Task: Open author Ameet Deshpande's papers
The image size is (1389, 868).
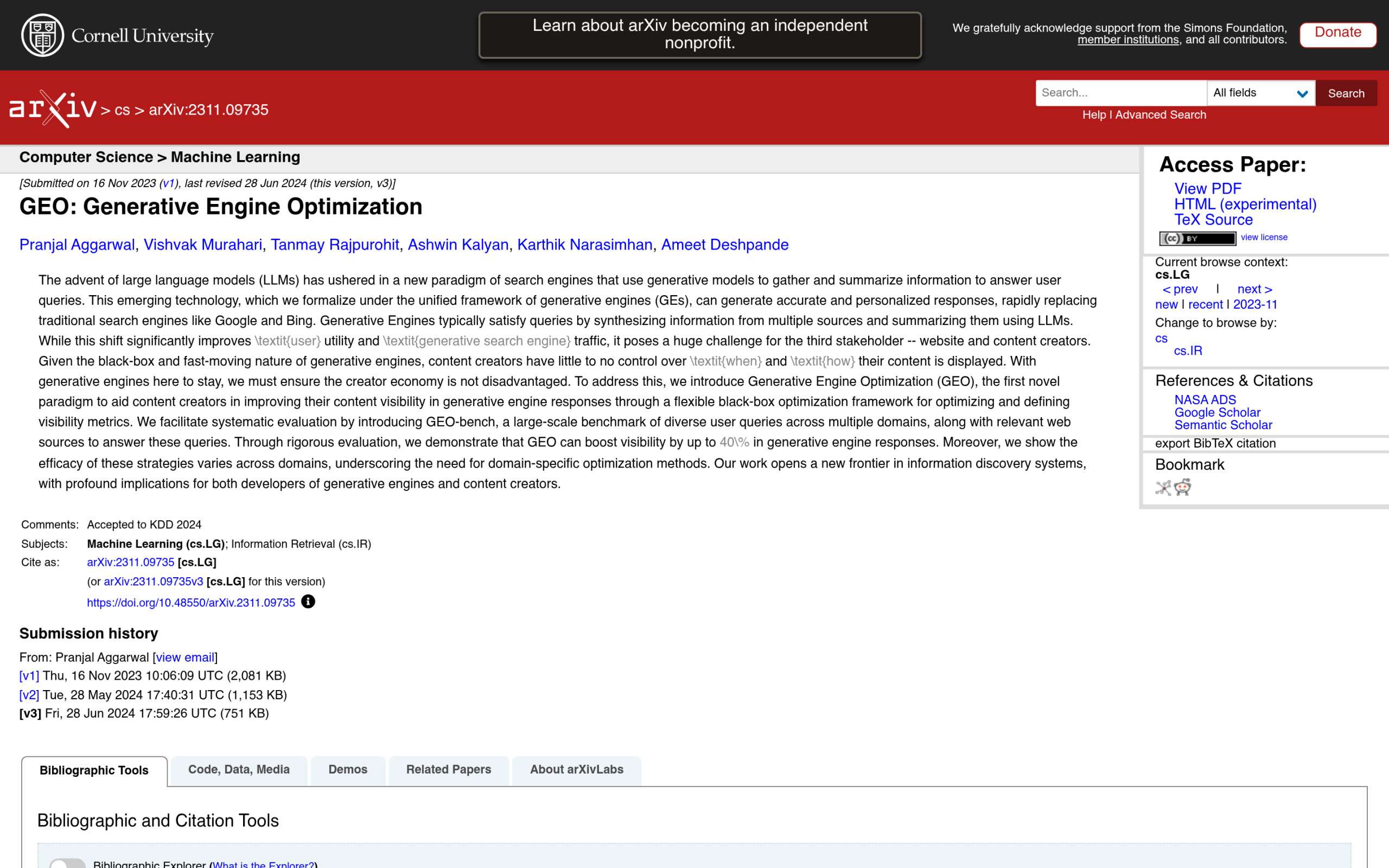Action: click(725, 245)
